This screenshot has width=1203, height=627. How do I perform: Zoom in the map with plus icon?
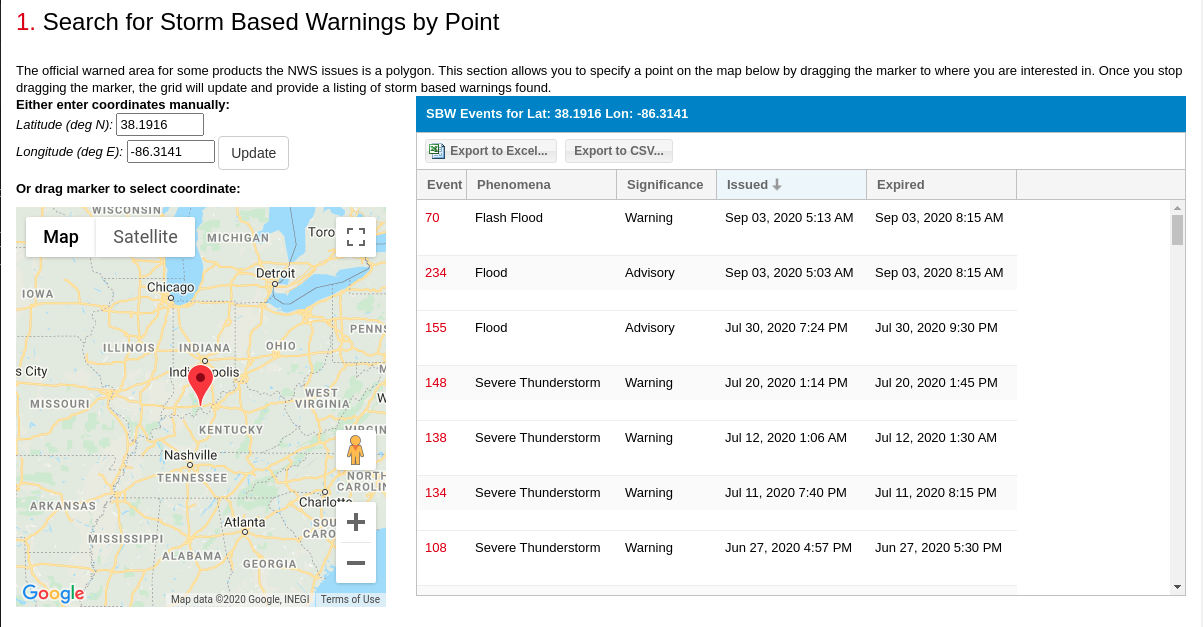(x=355, y=522)
